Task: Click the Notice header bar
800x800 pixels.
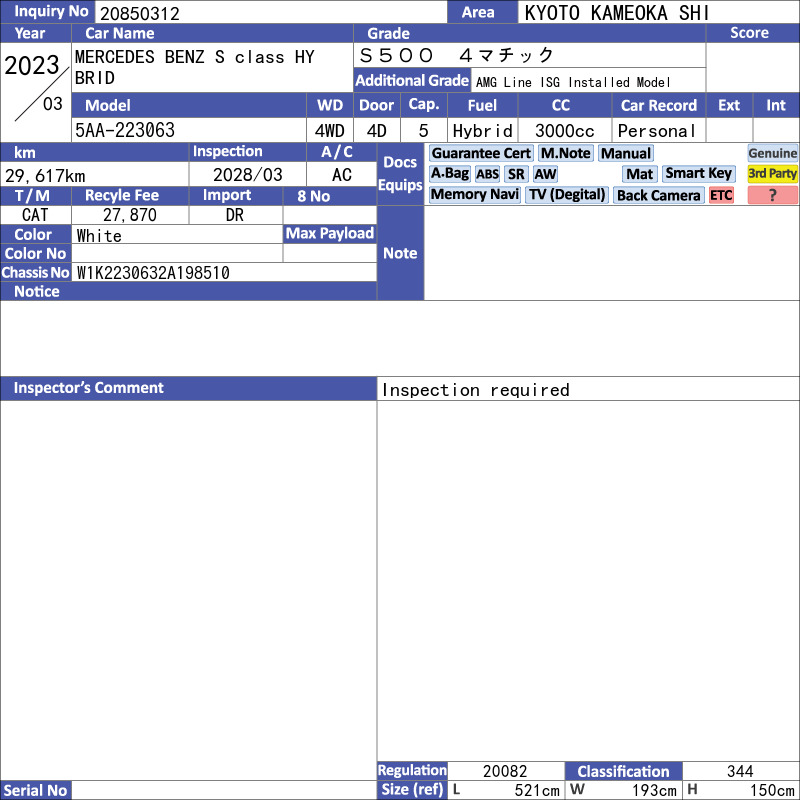Action: point(188,291)
